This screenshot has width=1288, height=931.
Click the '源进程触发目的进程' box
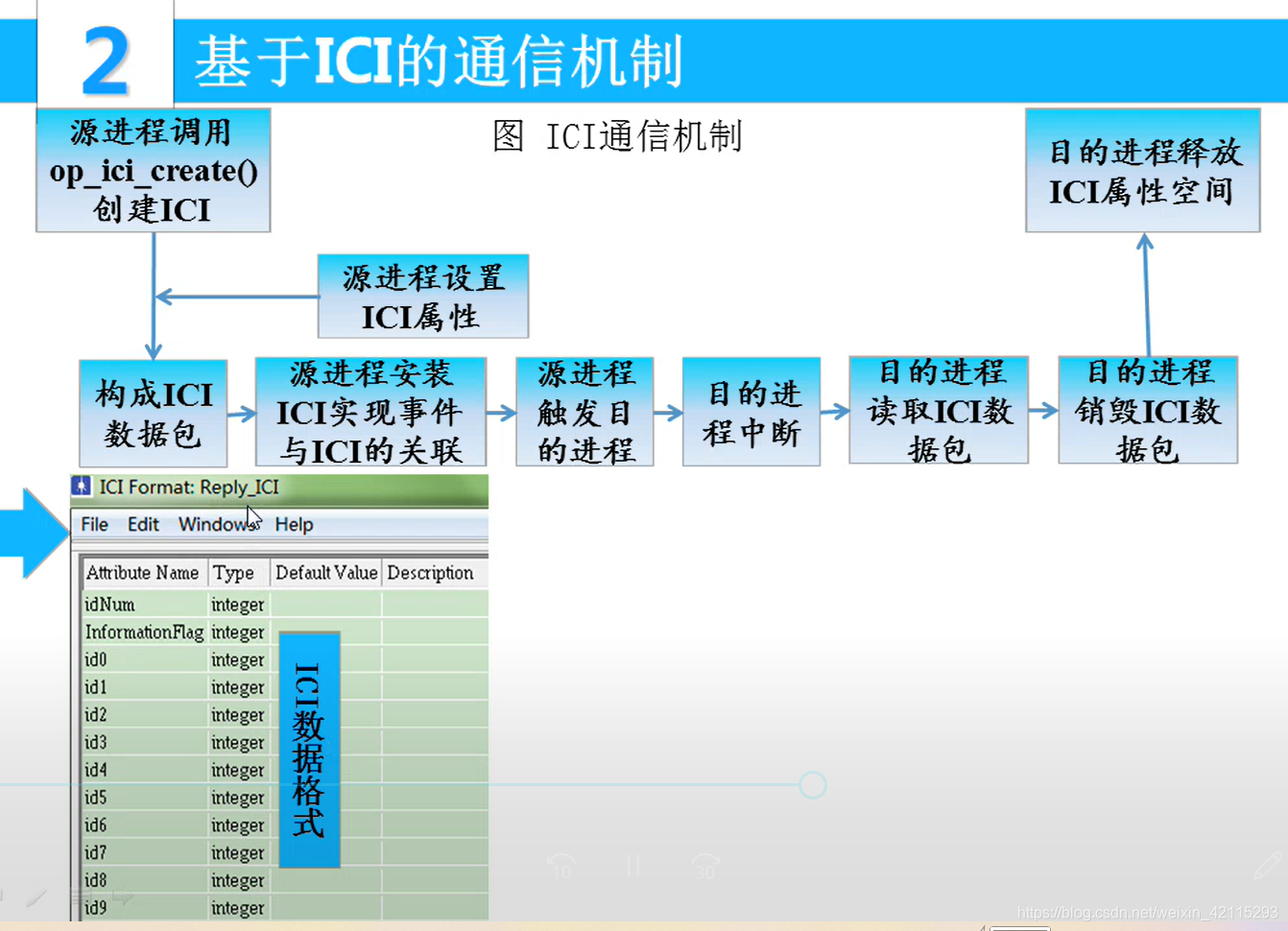pos(584,412)
